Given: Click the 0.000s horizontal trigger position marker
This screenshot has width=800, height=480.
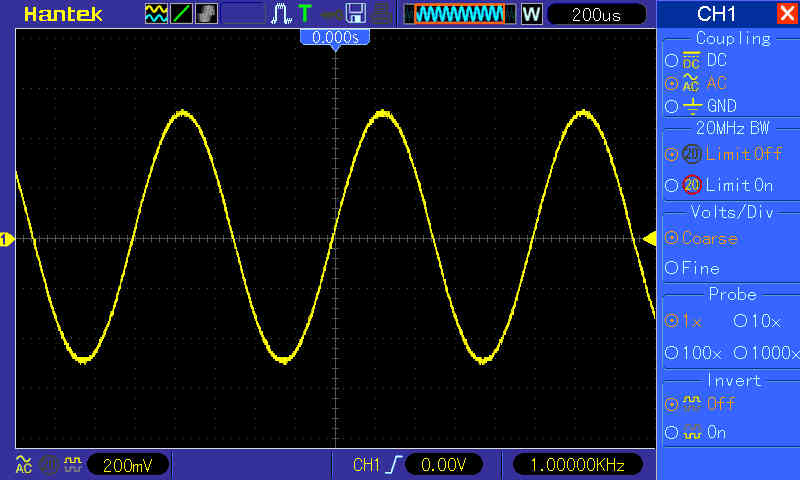Looking at the screenshot, I should pyautogui.click(x=336, y=37).
